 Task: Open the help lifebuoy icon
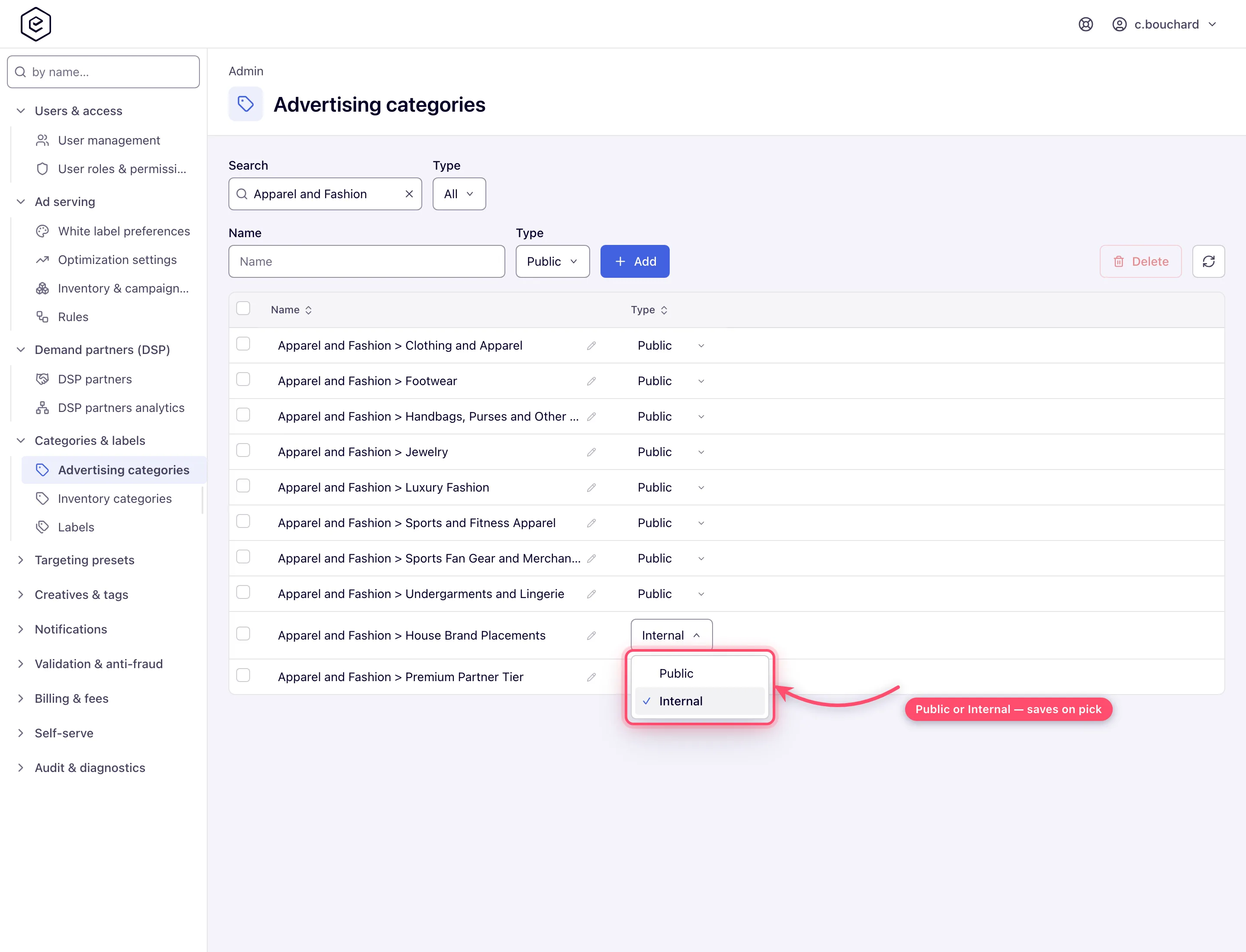pos(1085,24)
